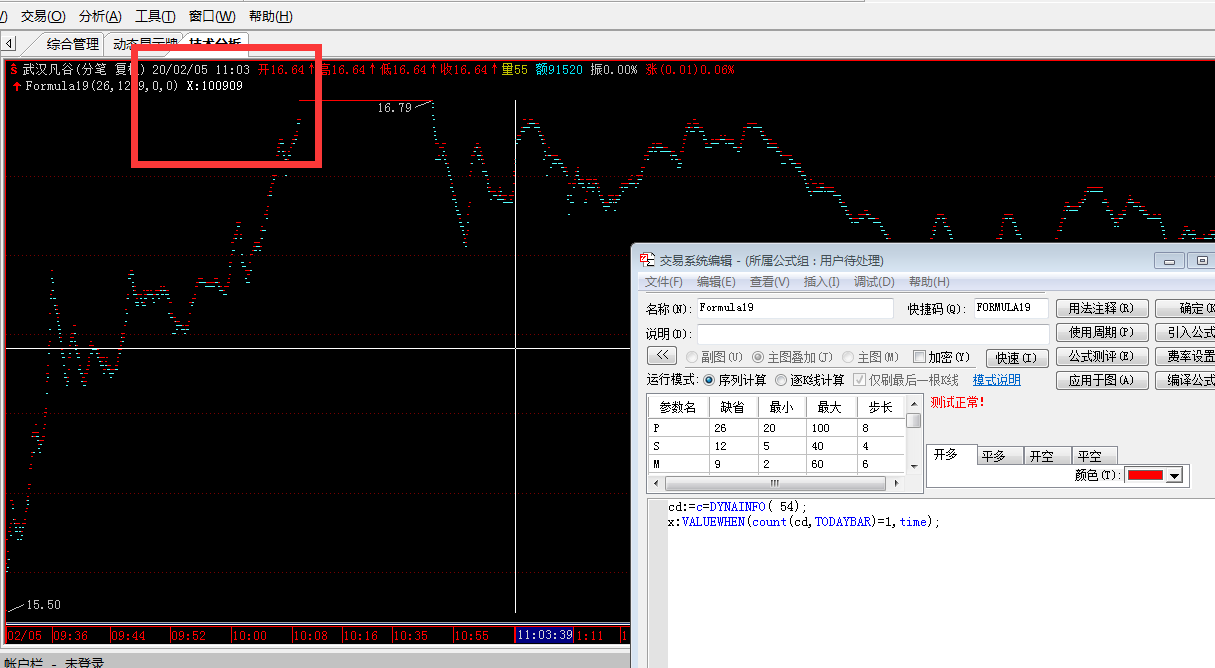Image resolution: width=1215 pixels, height=668 pixels.
Task: Click the empty 说明 description field
Action: click(873, 333)
